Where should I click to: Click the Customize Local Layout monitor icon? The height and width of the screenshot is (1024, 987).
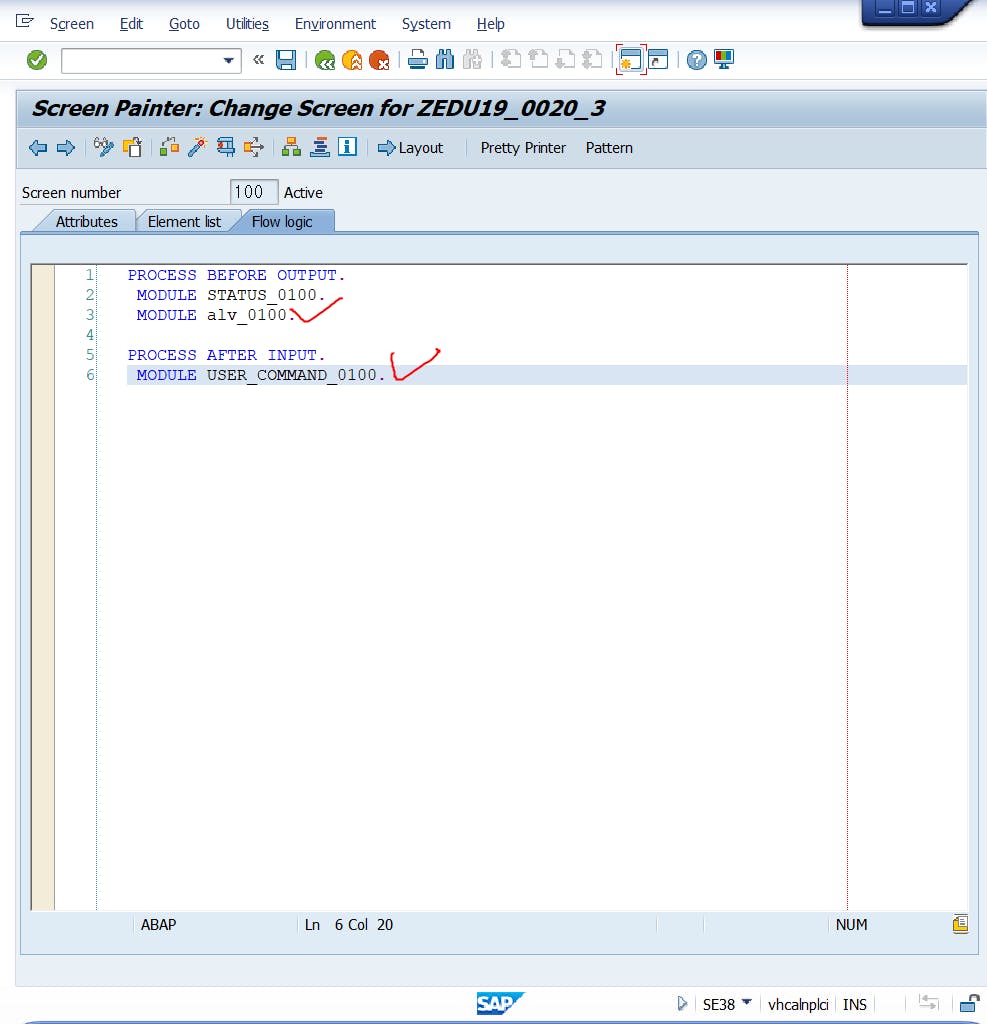(724, 60)
